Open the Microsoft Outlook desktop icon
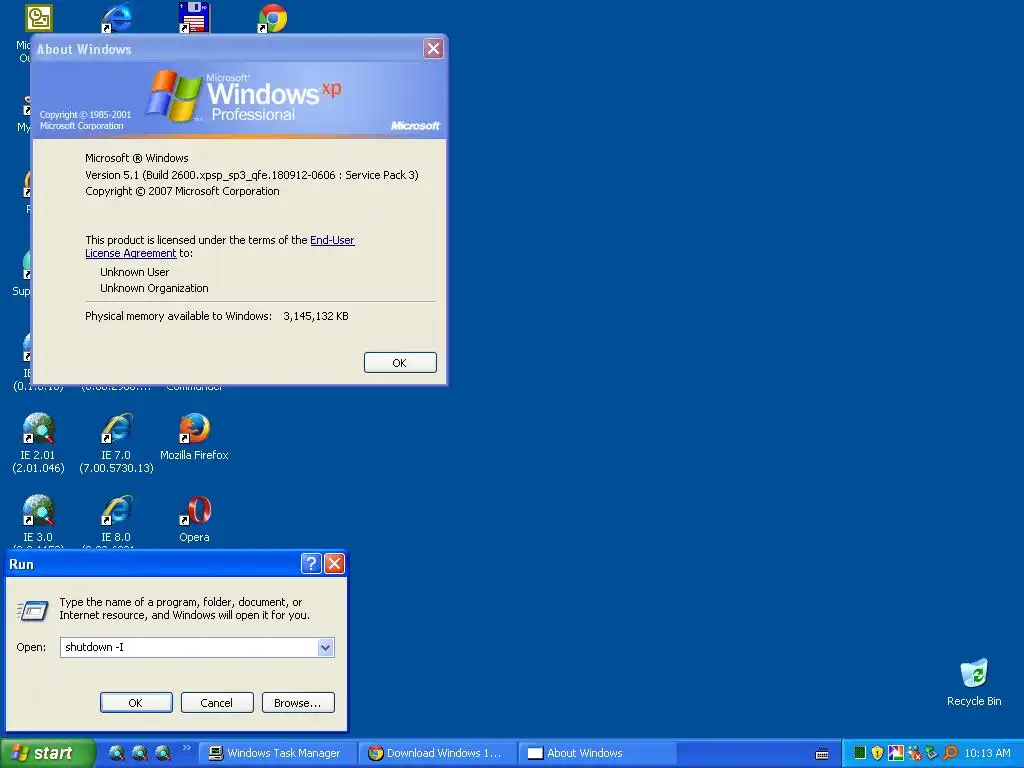The width and height of the screenshot is (1024, 768). tap(39, 18)
